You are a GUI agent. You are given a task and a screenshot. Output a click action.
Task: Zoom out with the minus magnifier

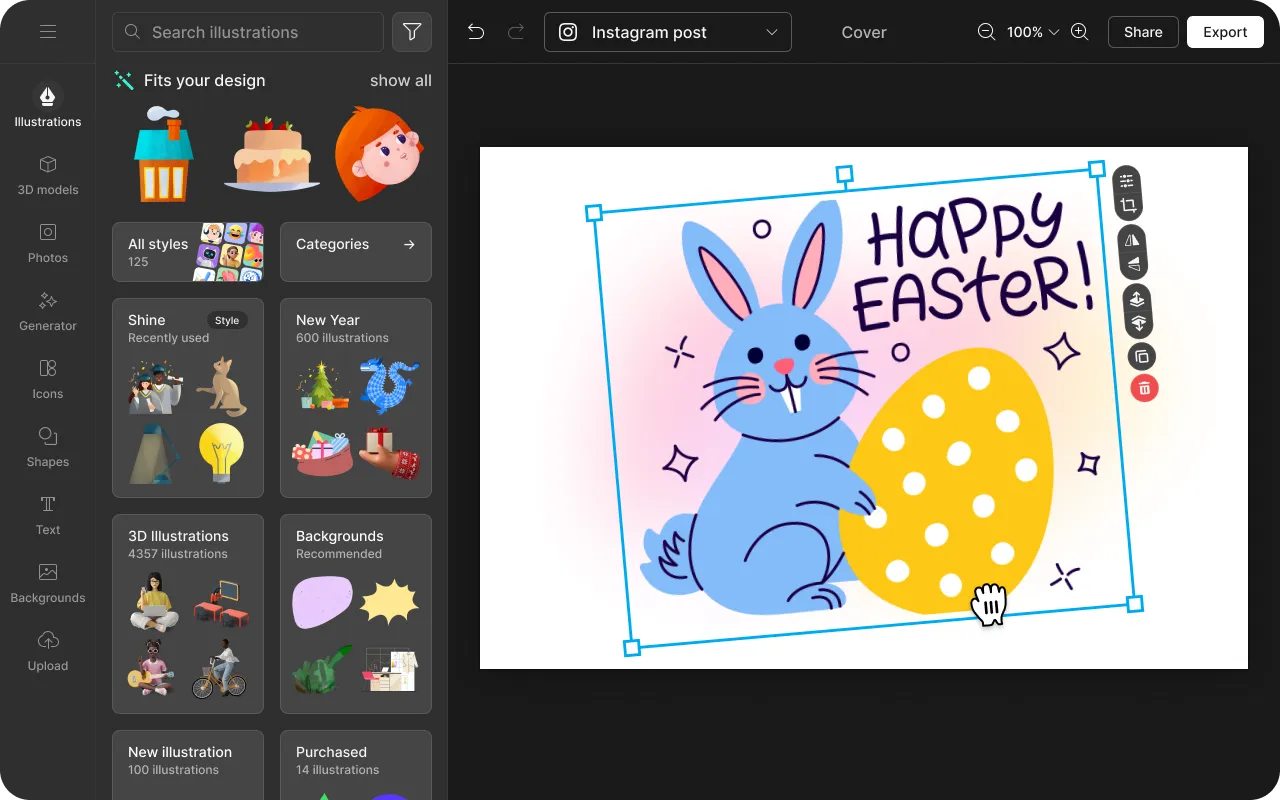[986, 32]
